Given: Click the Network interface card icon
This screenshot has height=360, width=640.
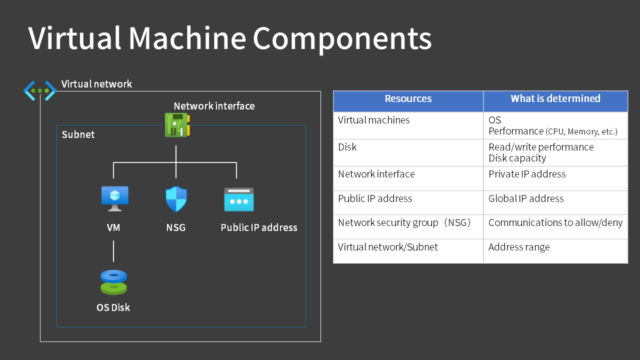Looking at the screenshot, I should (177, 125).
